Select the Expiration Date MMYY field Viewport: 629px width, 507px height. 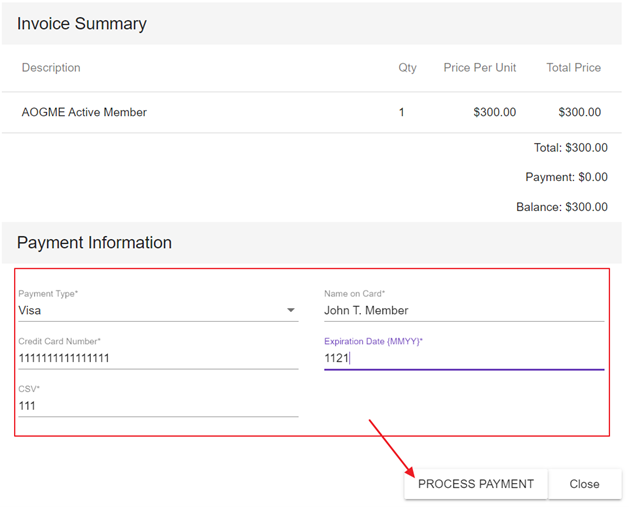coord(464,358)
